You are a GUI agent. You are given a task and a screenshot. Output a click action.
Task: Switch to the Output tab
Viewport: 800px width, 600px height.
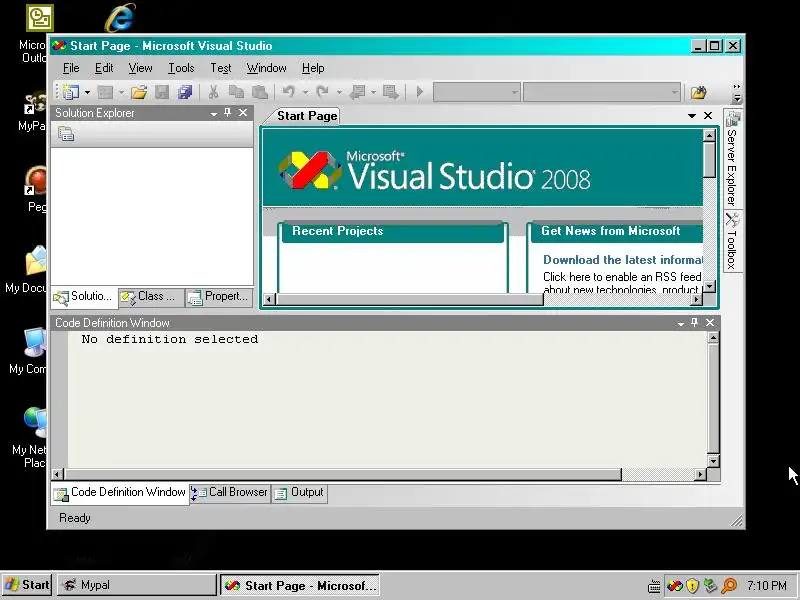[x=299, y=492]
